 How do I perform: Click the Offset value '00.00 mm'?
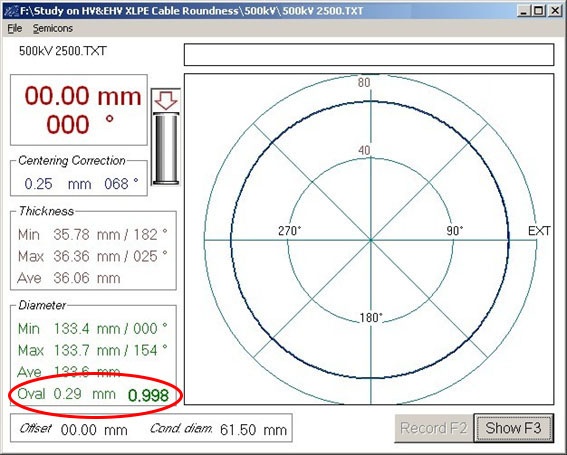click(x=94, y=430)
